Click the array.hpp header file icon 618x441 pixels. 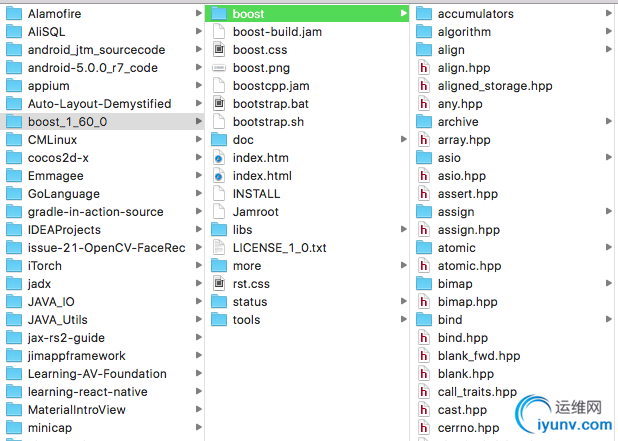pyautogui.click(x=424, y=140)
